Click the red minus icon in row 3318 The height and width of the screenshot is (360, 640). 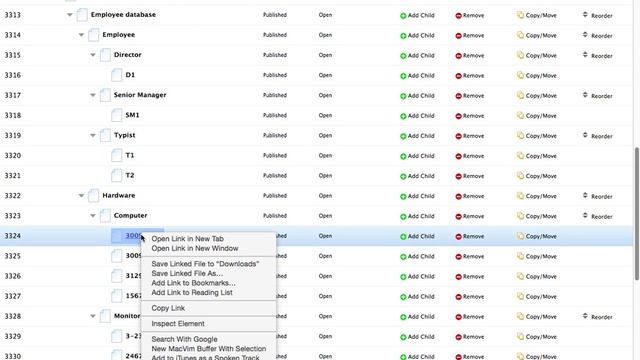[x=458, y=116]
